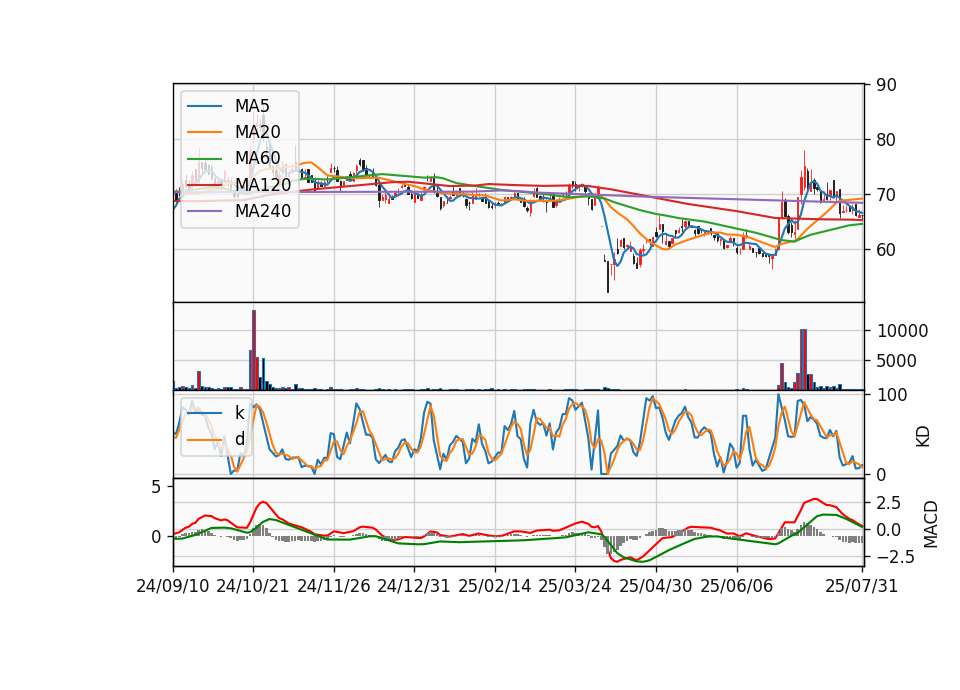
Task: Click the tallest volume bar near 24/10/21
Action: click(254, 350)
